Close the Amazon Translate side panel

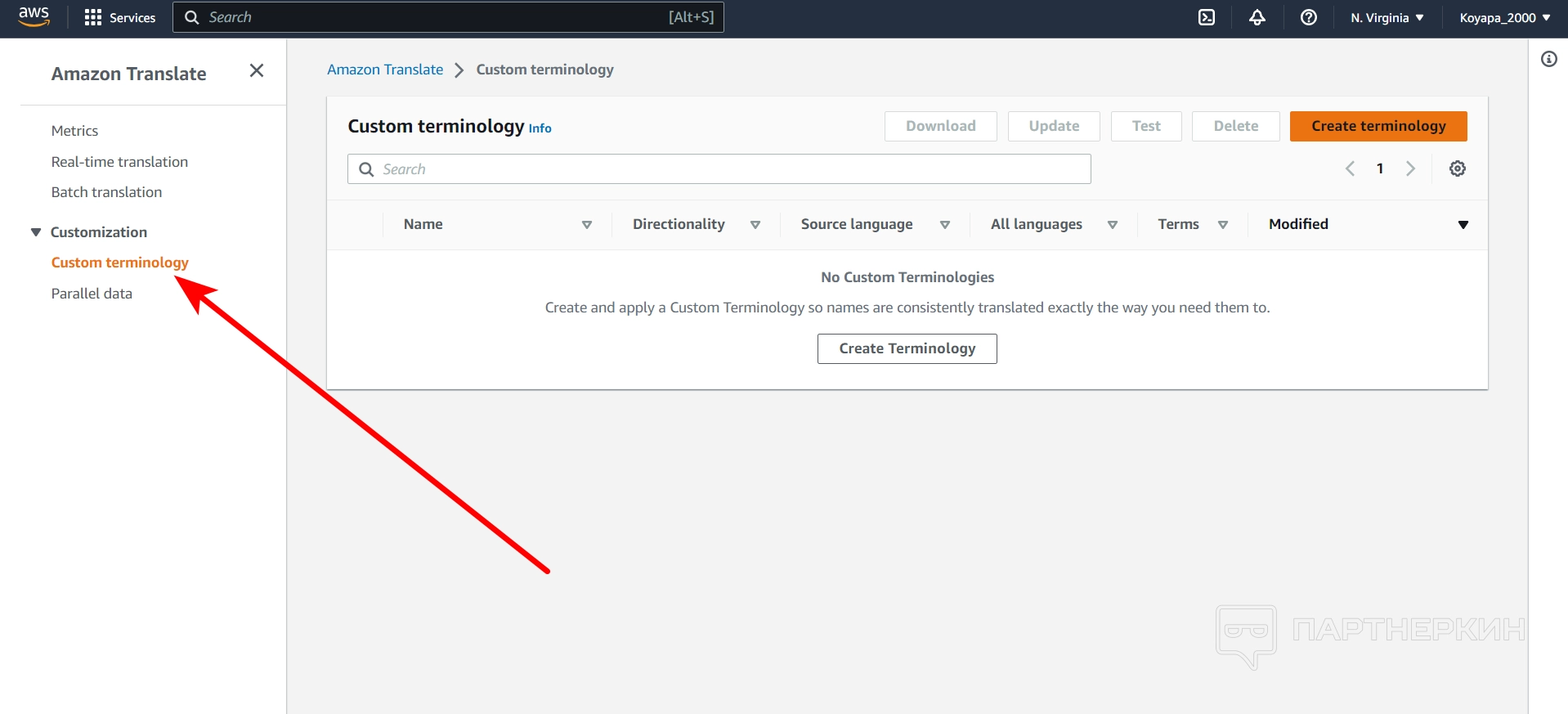pos(257,71)
